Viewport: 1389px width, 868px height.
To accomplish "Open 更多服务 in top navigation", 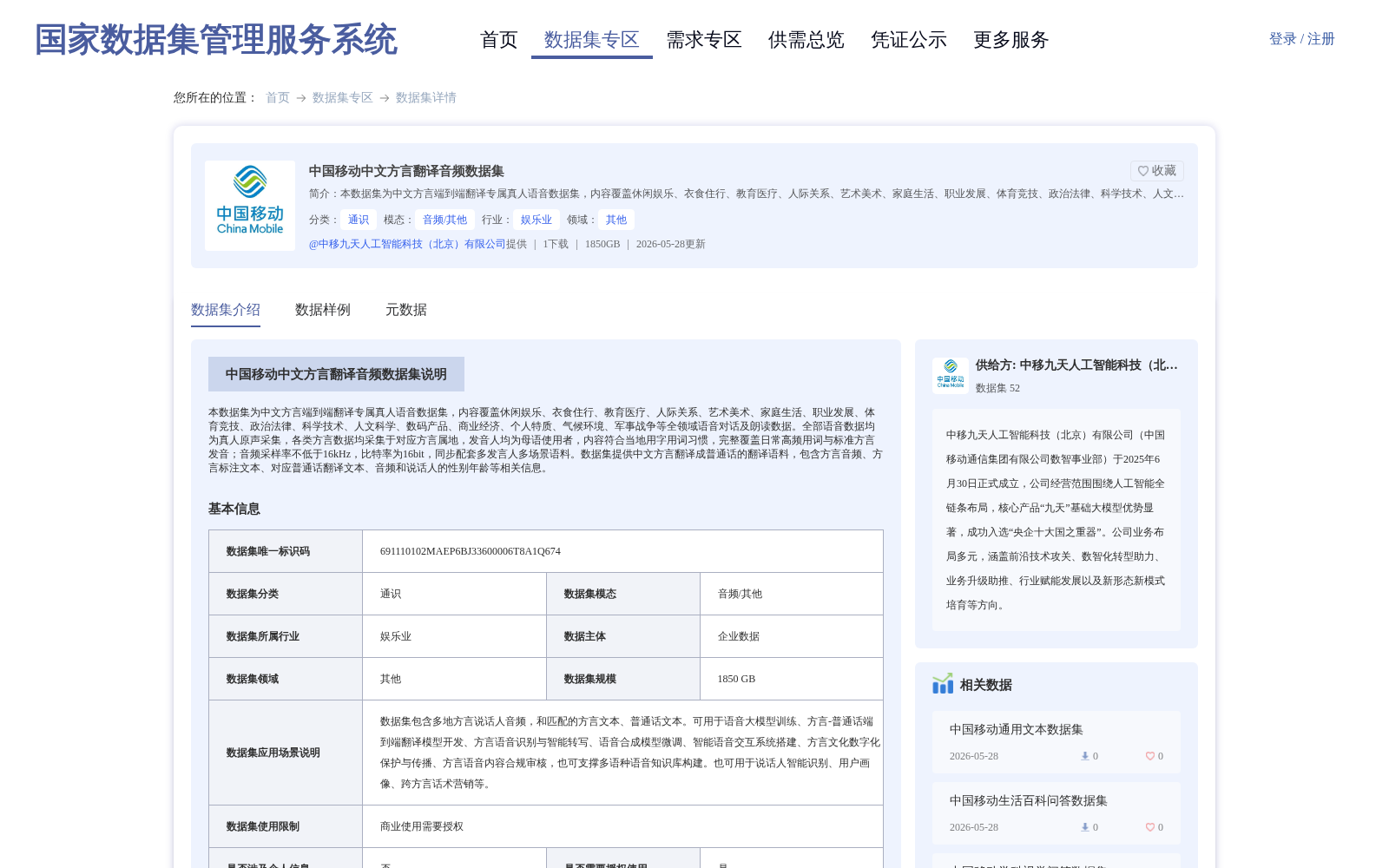I will tap(1011, 40).
